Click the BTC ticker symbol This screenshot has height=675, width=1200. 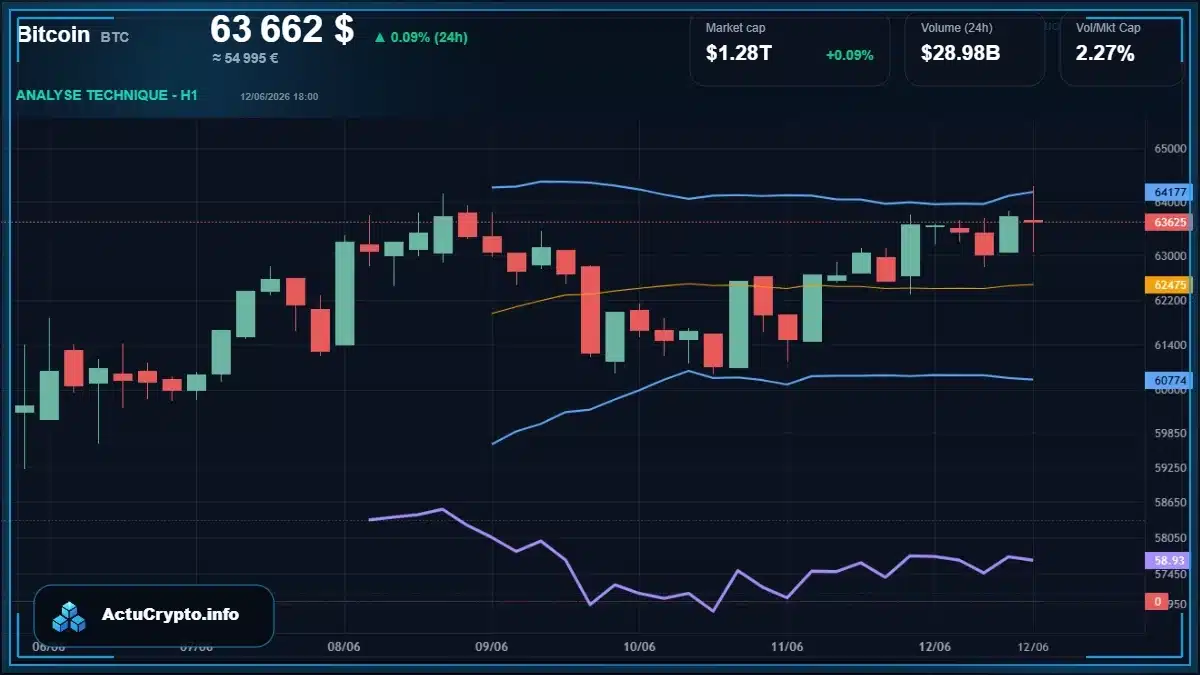114,37
